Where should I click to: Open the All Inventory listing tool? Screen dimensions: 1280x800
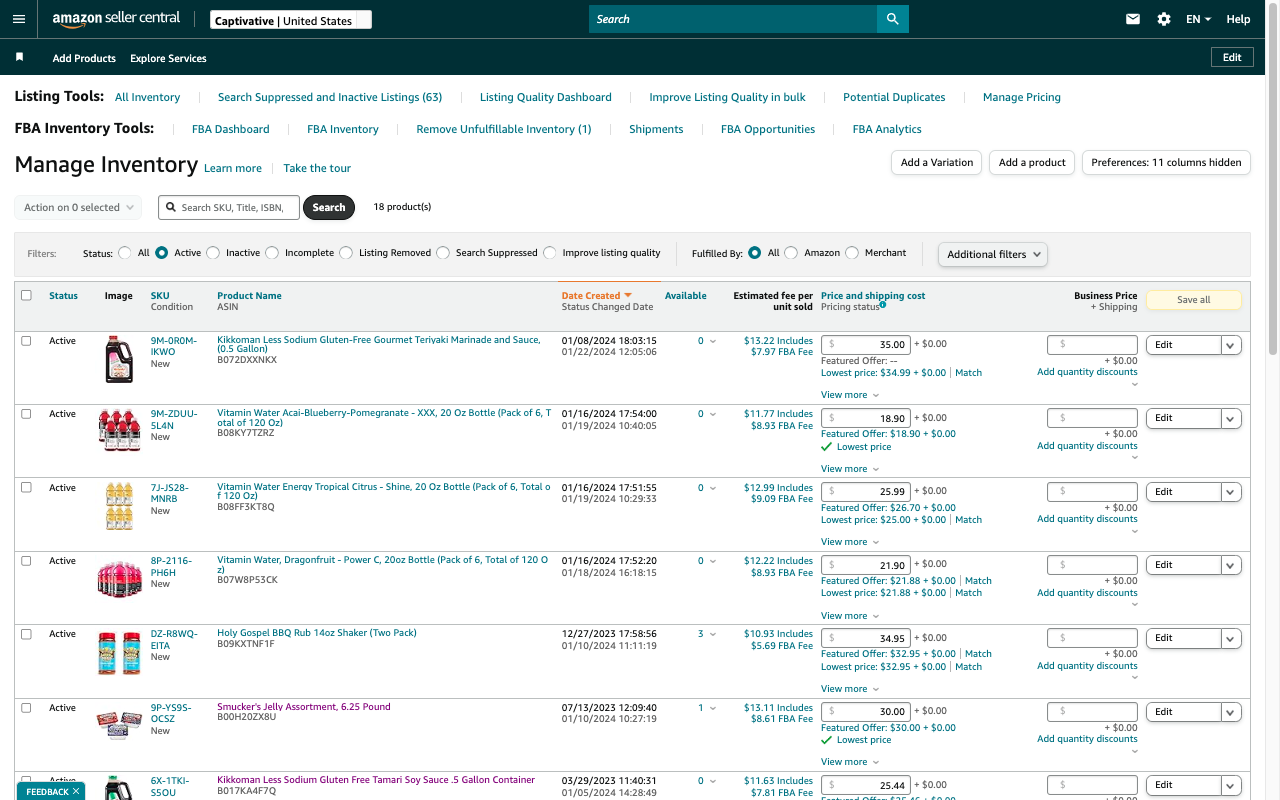tap(147, 97)
